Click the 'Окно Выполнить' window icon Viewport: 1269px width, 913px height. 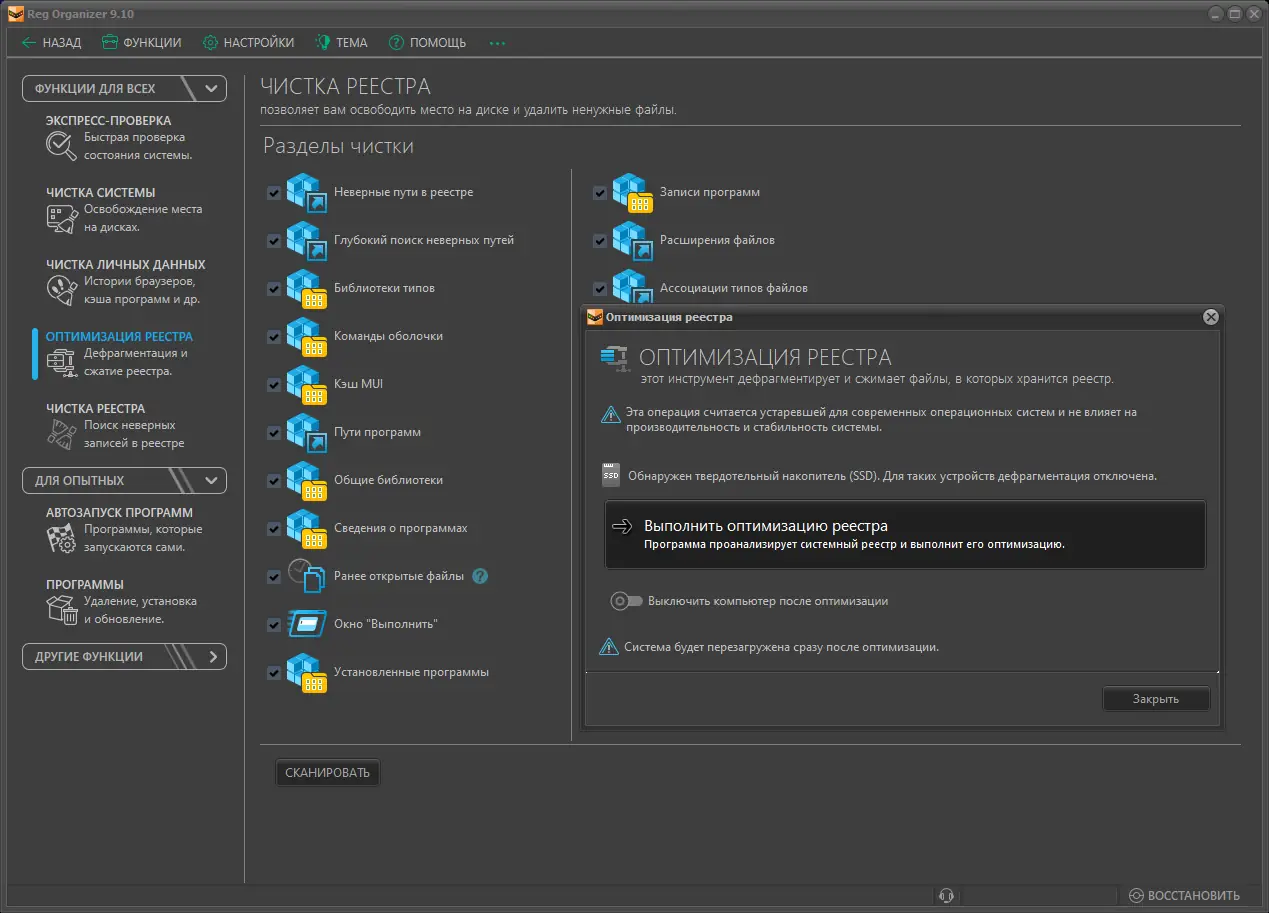pos(307,624)
